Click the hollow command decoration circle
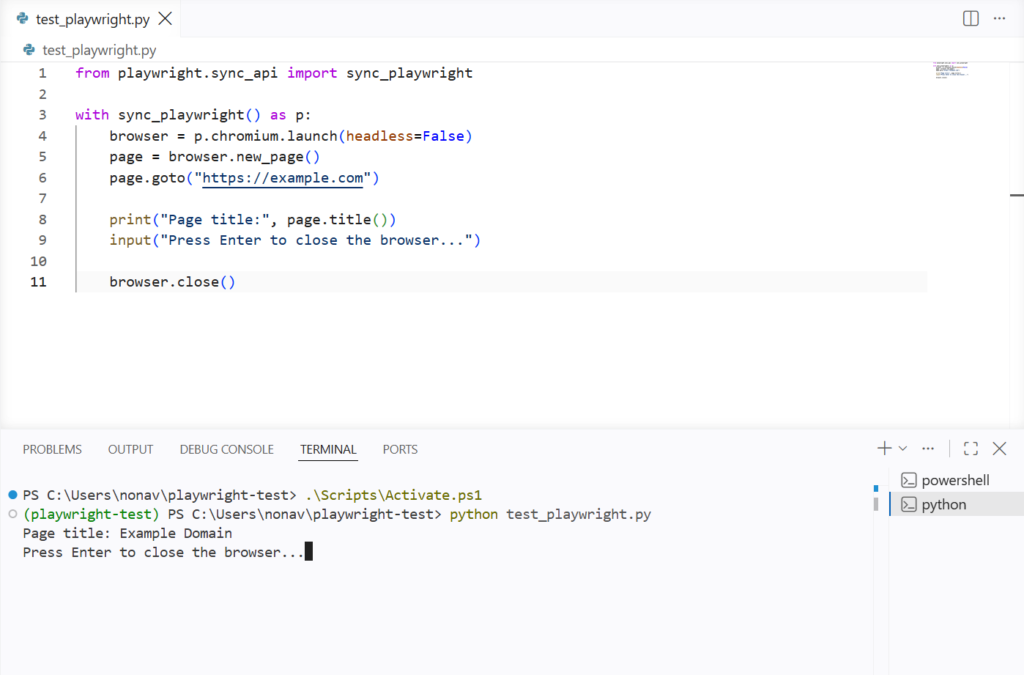Image resolution: width=1024 pixels, height=675 pixels. [12, 514]
